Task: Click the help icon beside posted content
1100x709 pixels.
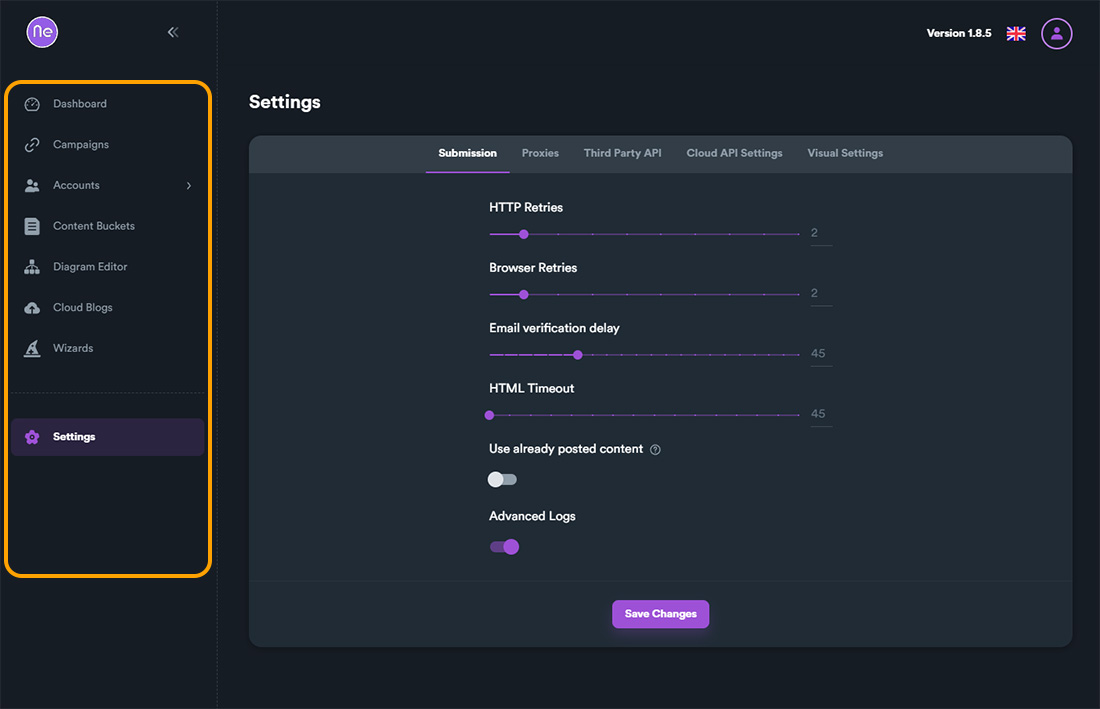Action: [655, 450]
